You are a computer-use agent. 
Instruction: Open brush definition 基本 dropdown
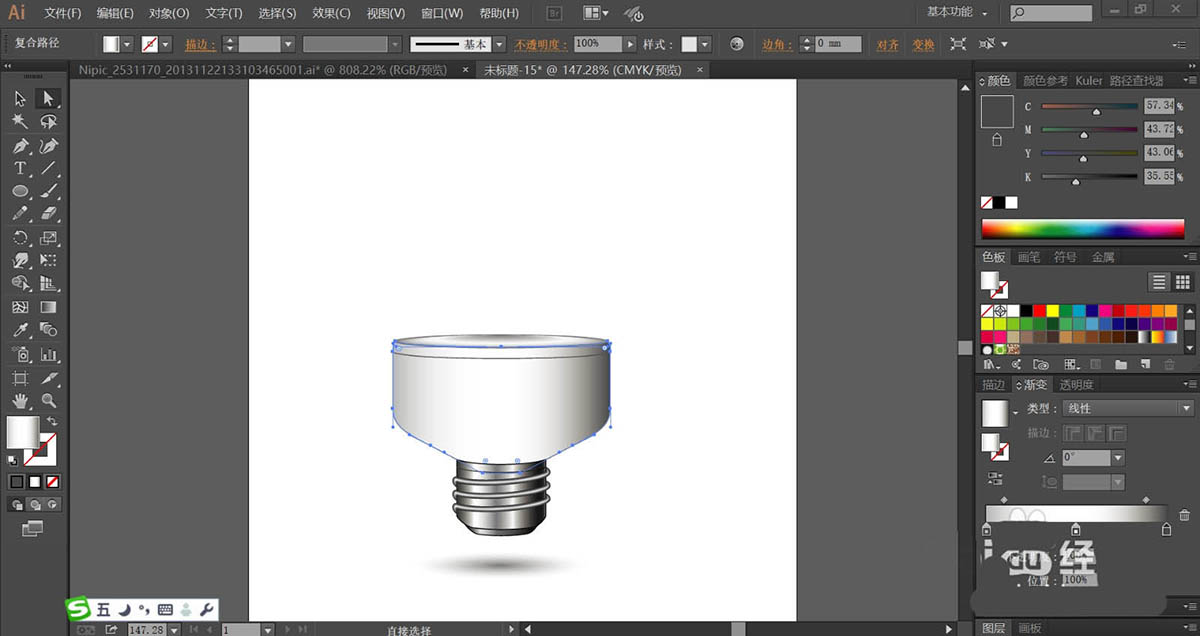pos(499,44)
